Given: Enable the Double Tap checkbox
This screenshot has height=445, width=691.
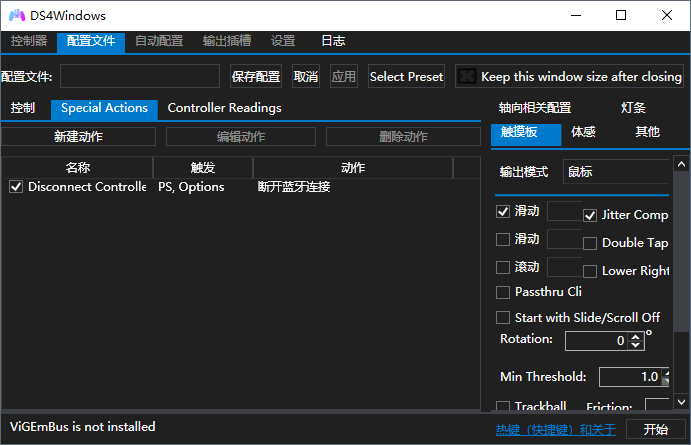Looking at the screenshot, I should pyautogui.click(x=590, y=243).
